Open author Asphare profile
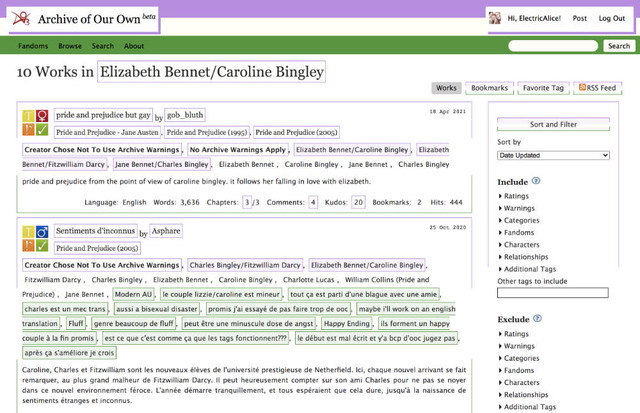This screenshot has height=413, width=640. tap(166, 231)
